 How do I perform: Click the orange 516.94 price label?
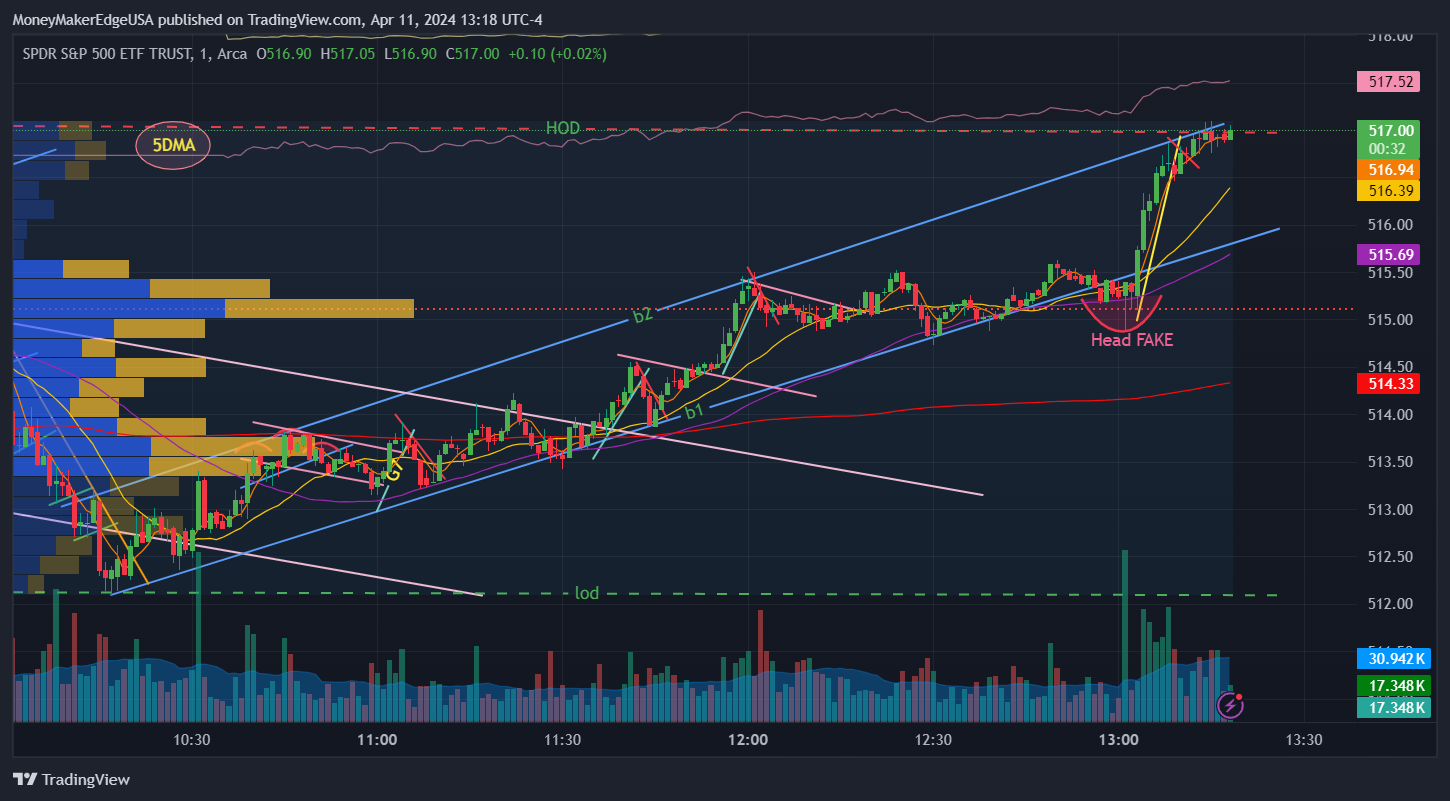[1389, 170]
